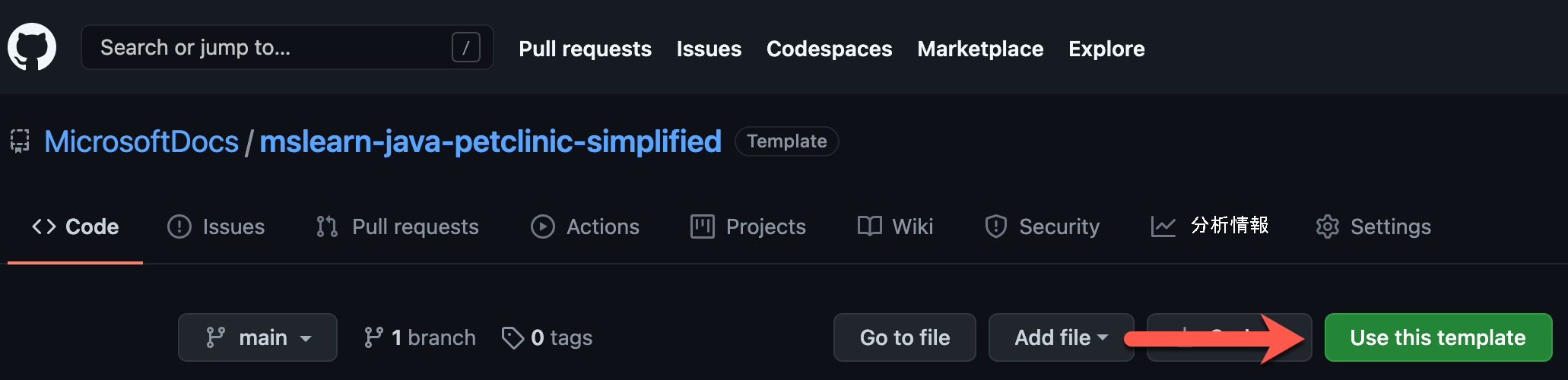Click the template repository icon beside MicrosoftDocs
Screen dimensions: 1568x380
click(20, 141)
